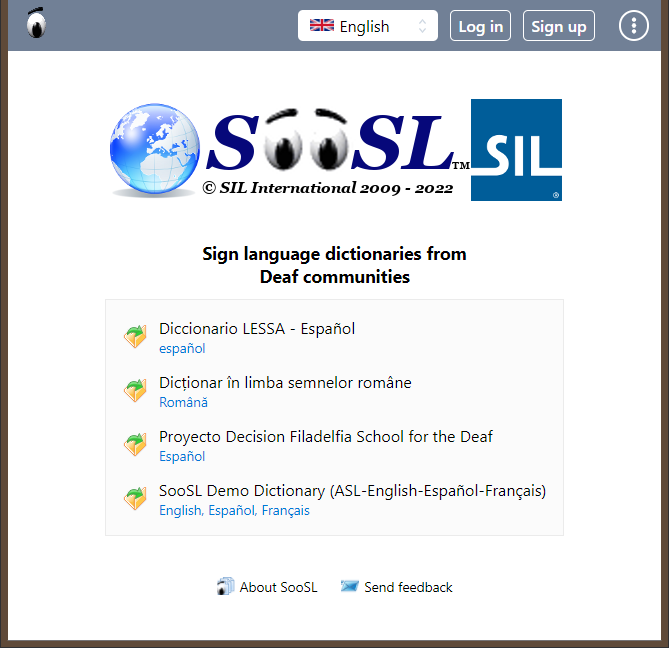Click the folder icon beside Diccionario LESSA
The height and width of the screenshot is (648, 669).
pos(135,336)
